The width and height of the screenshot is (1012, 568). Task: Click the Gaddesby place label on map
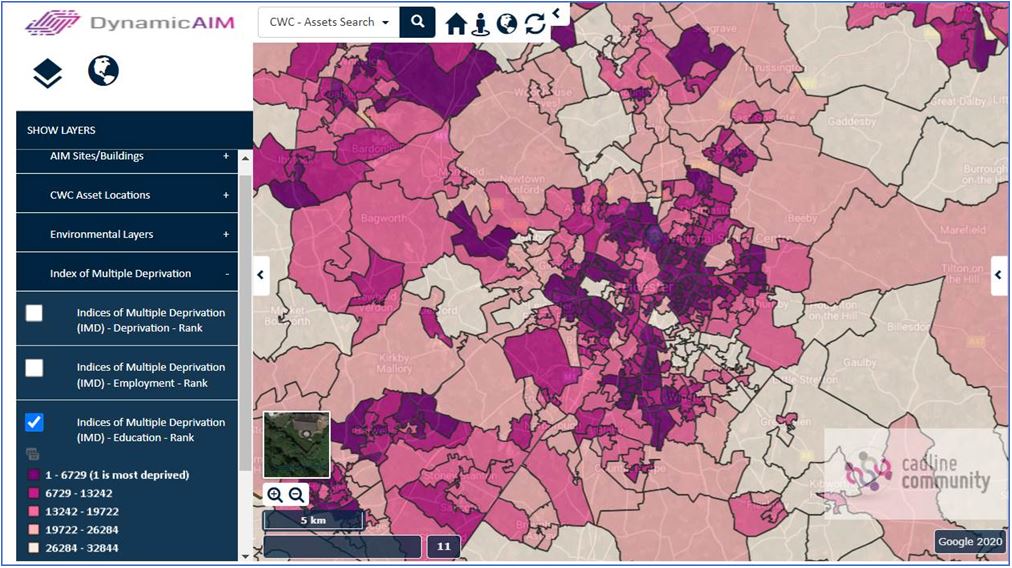852,121
